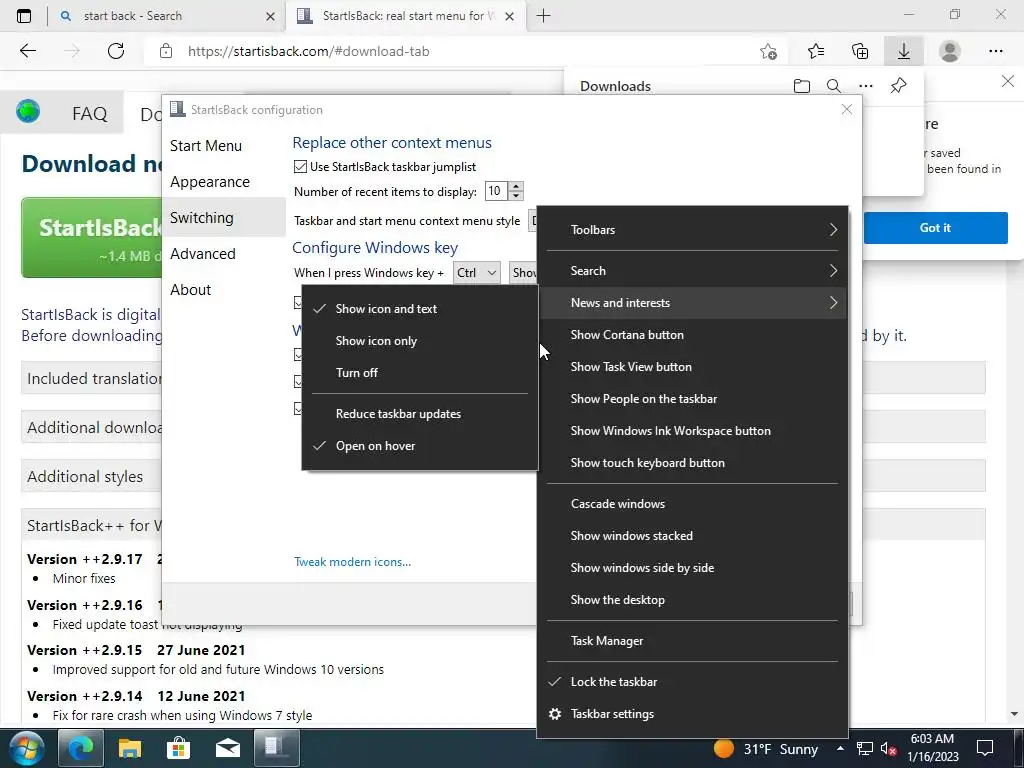1024x768 pixels.
Task: Click the Downloads arrow icon in Edge toolbar
Action: coord(904,51)
